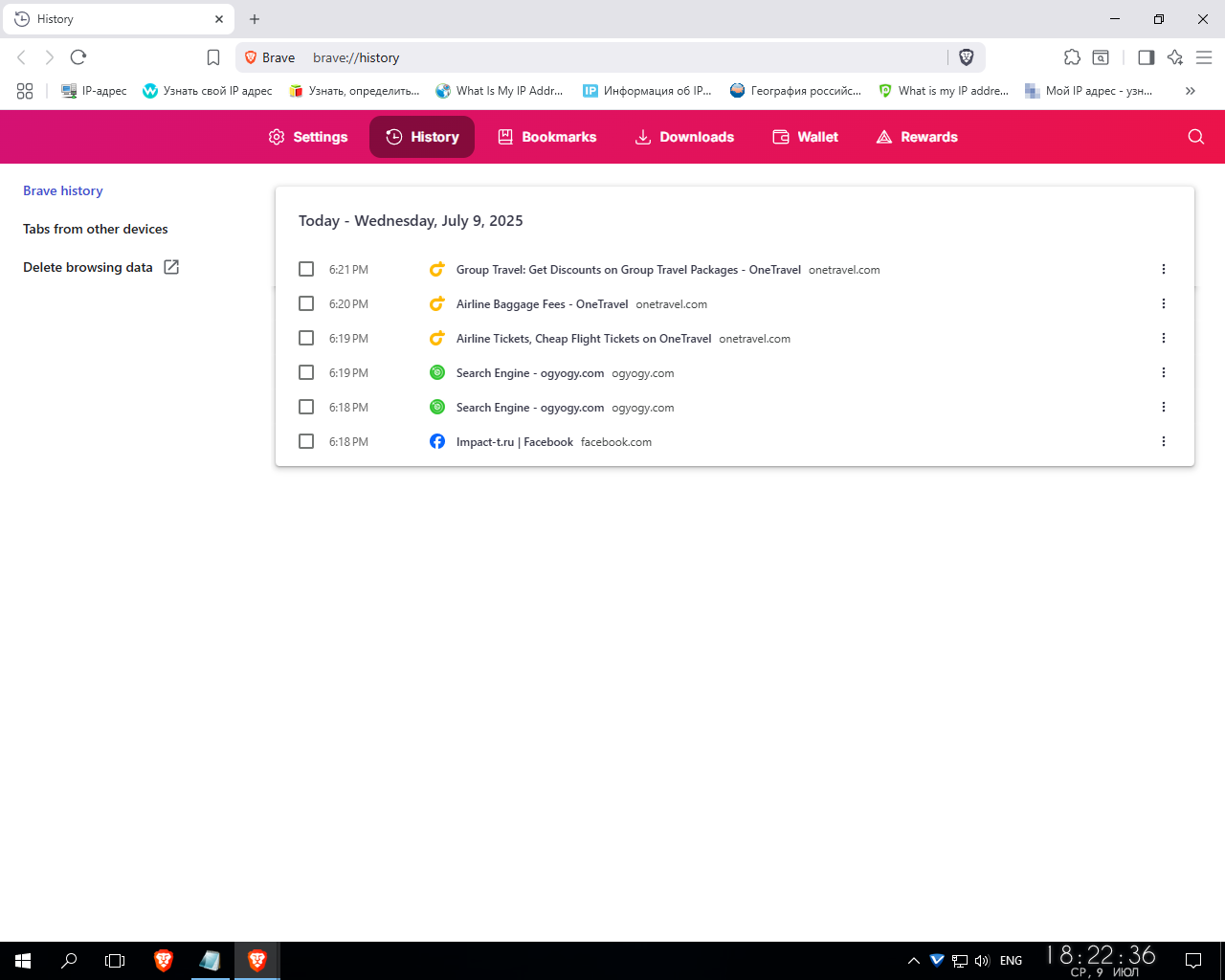
Task: Switch ENG keyboard language indicator
Action: point(1011,961)
